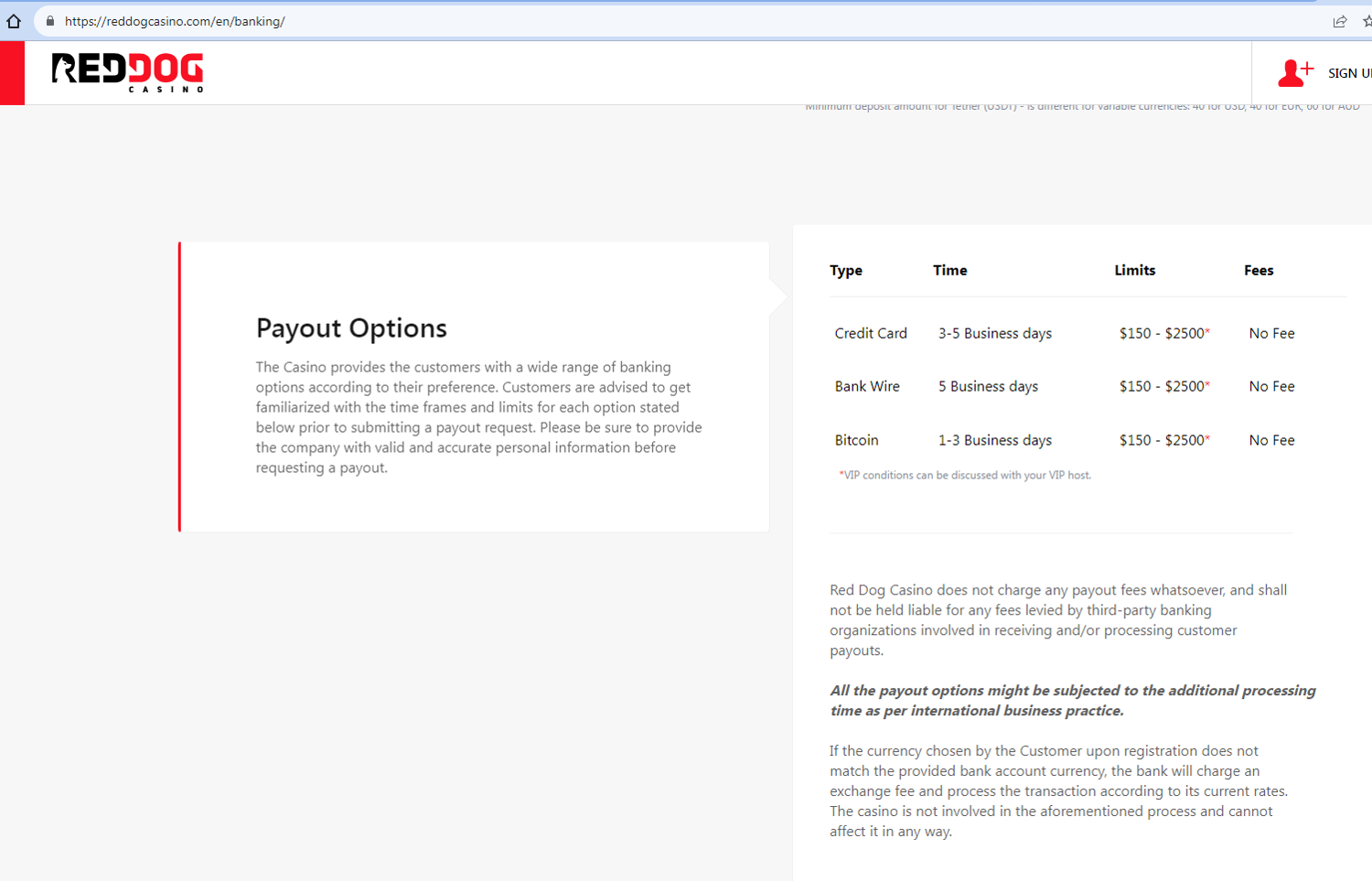This screenshot has height=881, width=1372.
Task: Click the Fees column header
Action: click(1259, 271)
